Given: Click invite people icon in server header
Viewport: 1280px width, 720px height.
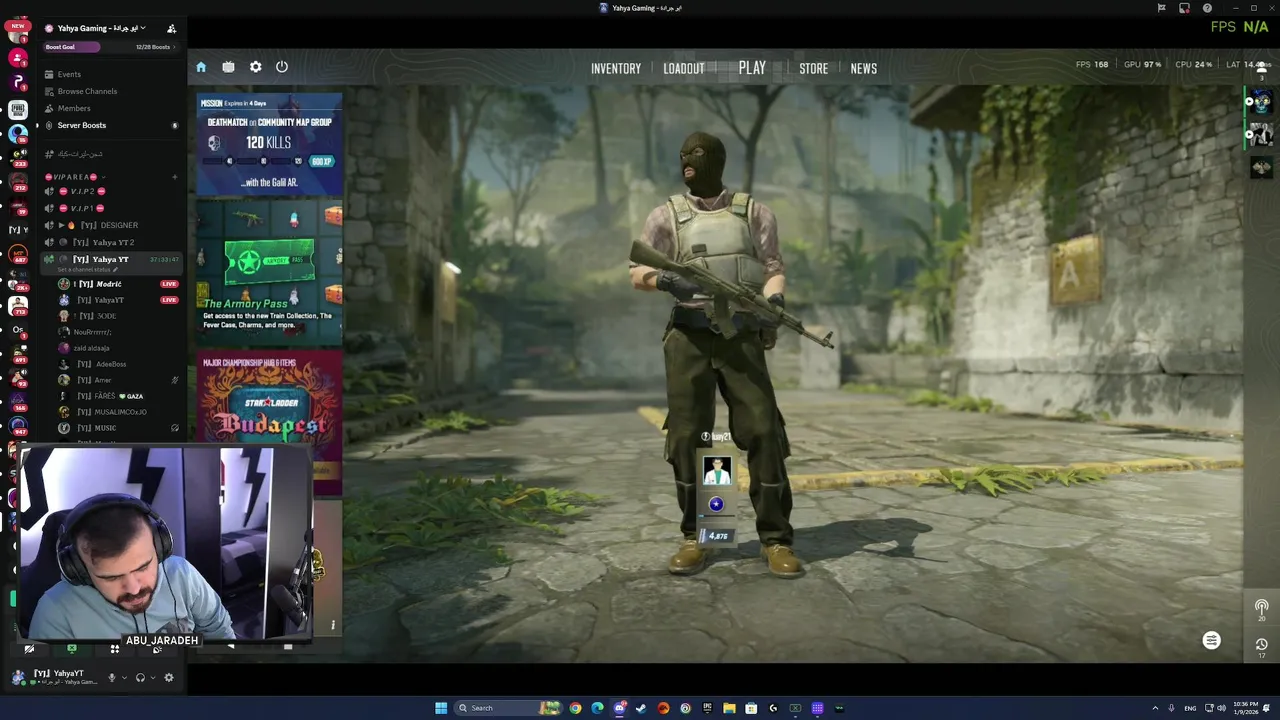Looking at the screenshot, I should (171, 28).
